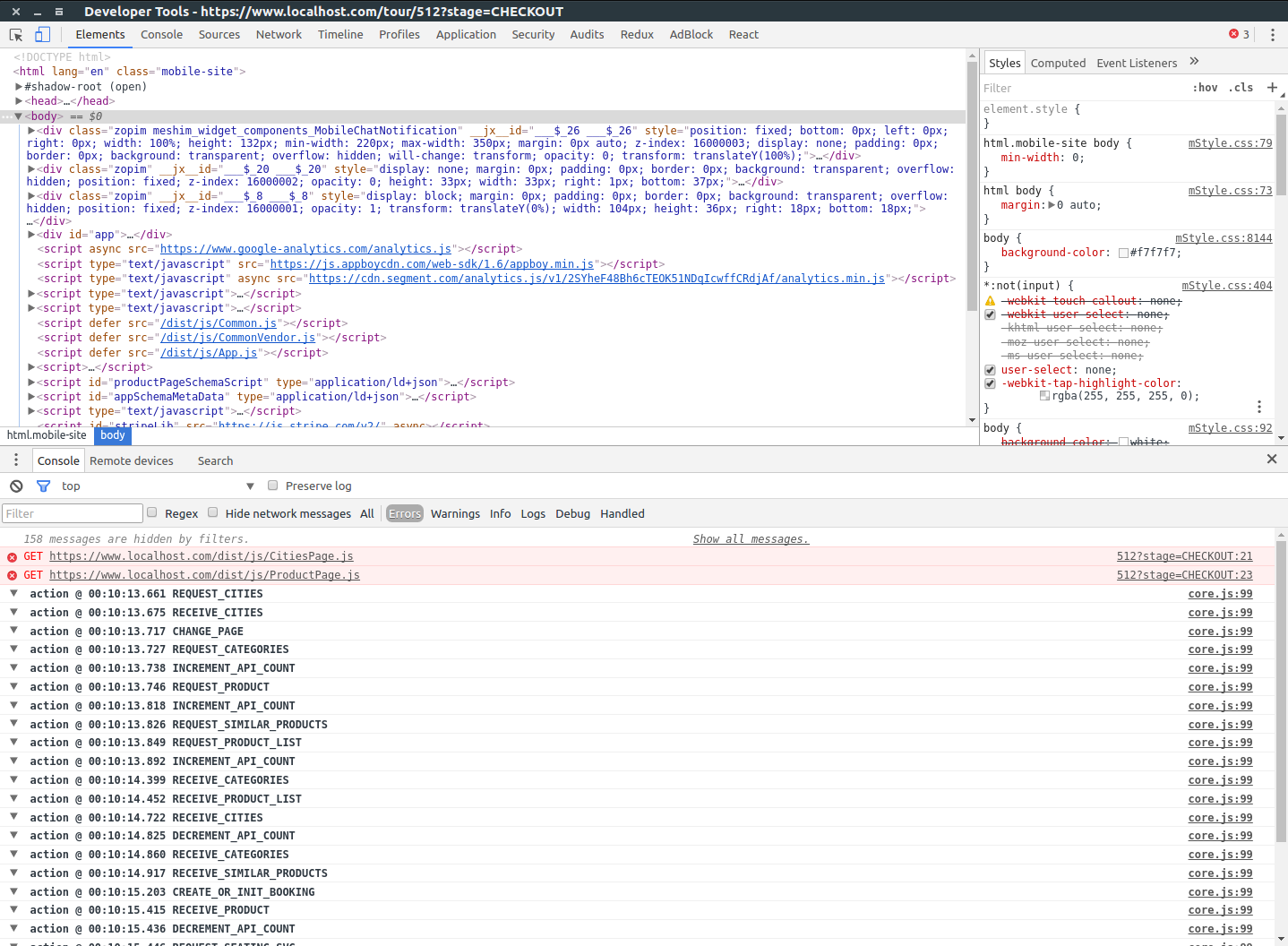This screenshot has width=1288, height=946.
Task: Focus the Styles pane Filter field
Action: pyautogui.click(x=1084, y=88)
